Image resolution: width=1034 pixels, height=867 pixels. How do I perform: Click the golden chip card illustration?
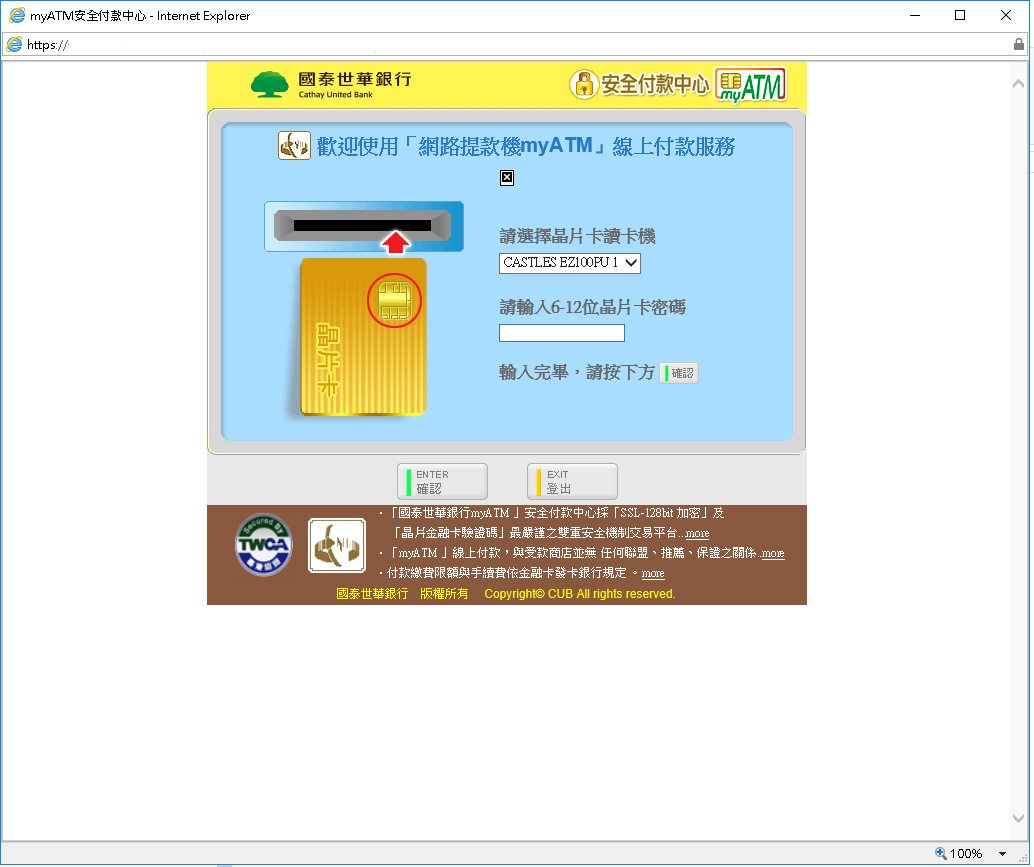(x=363, y=337)
